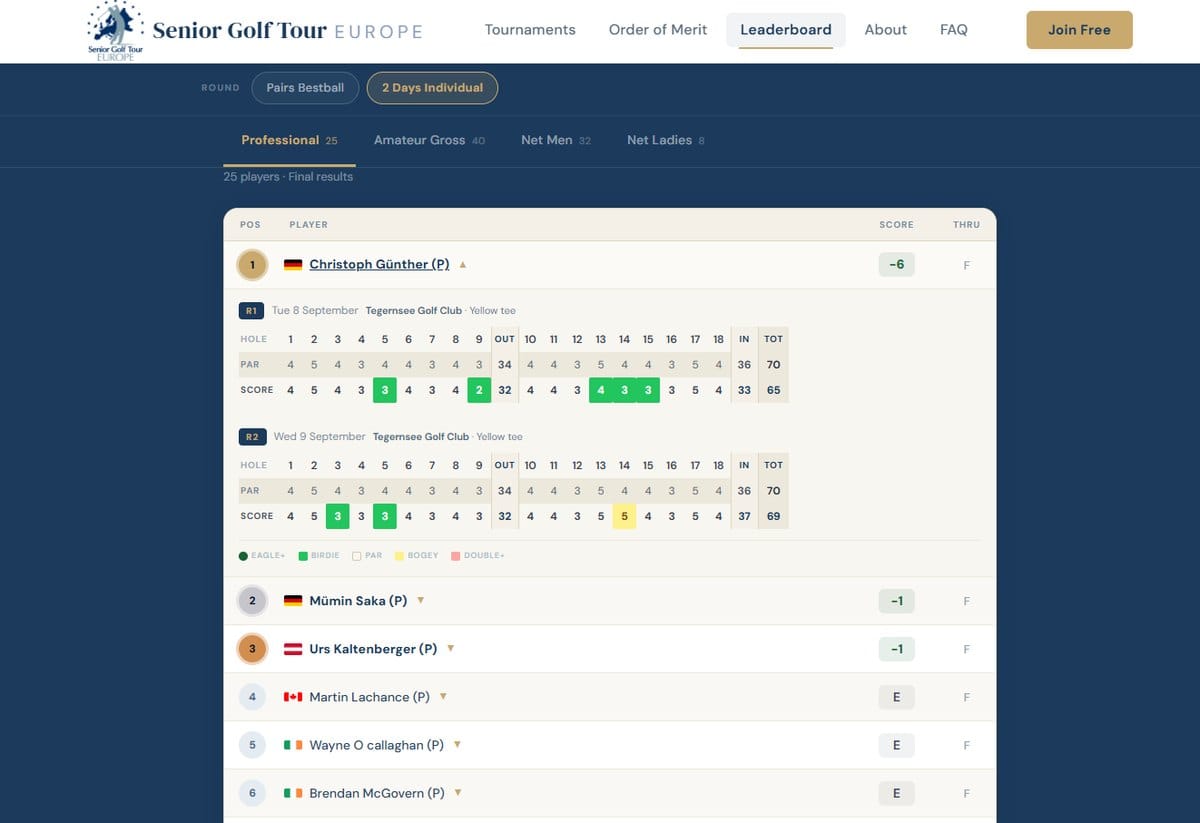Click German flag beside Christoph Günther
The image size is (1200, 823).
(293, 265)
